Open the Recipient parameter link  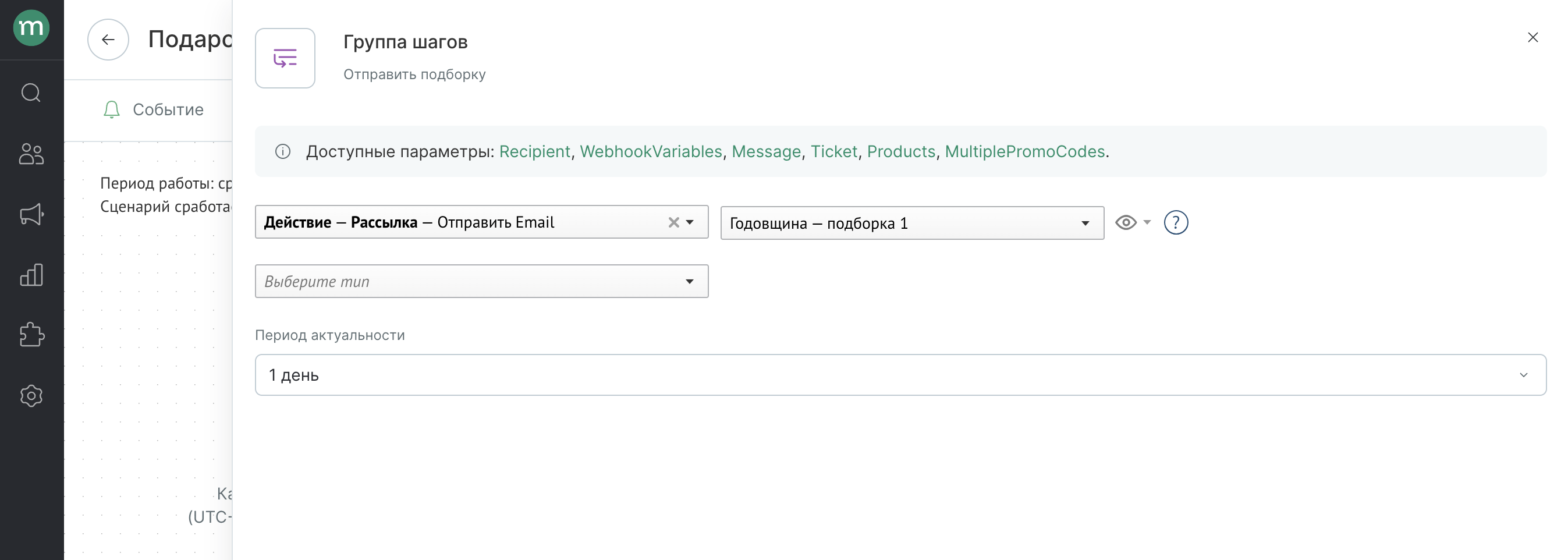(534, 151)
